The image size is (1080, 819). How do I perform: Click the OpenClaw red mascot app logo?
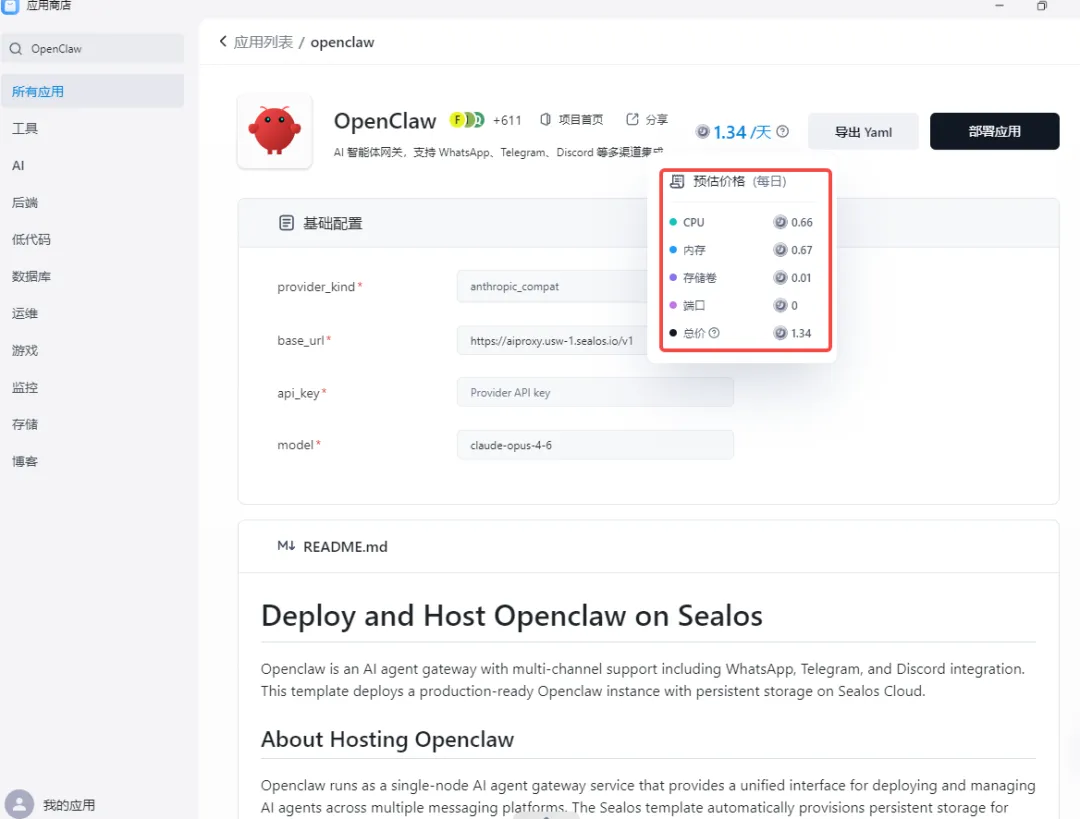274,130
